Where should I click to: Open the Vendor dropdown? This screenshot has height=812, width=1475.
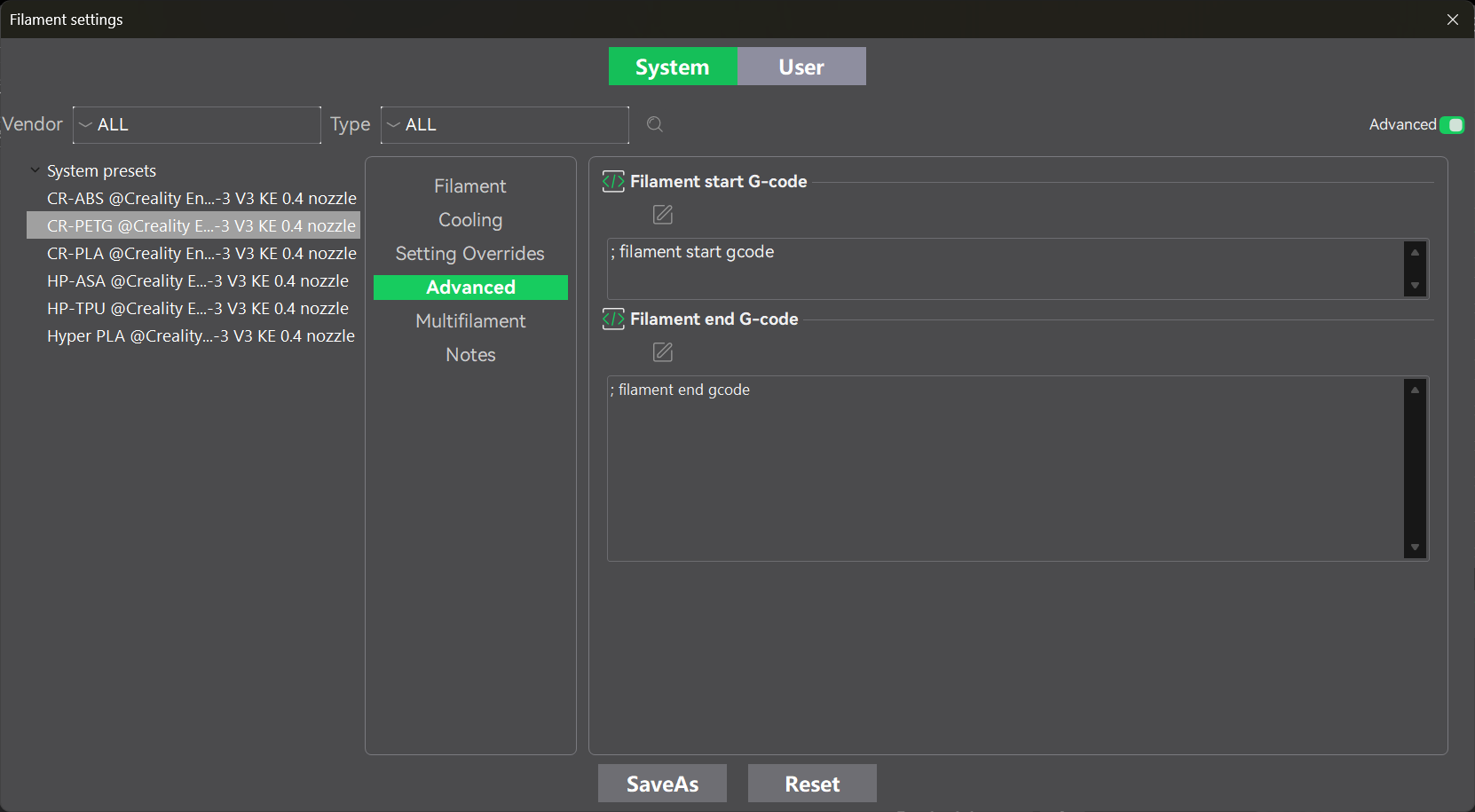196,125
